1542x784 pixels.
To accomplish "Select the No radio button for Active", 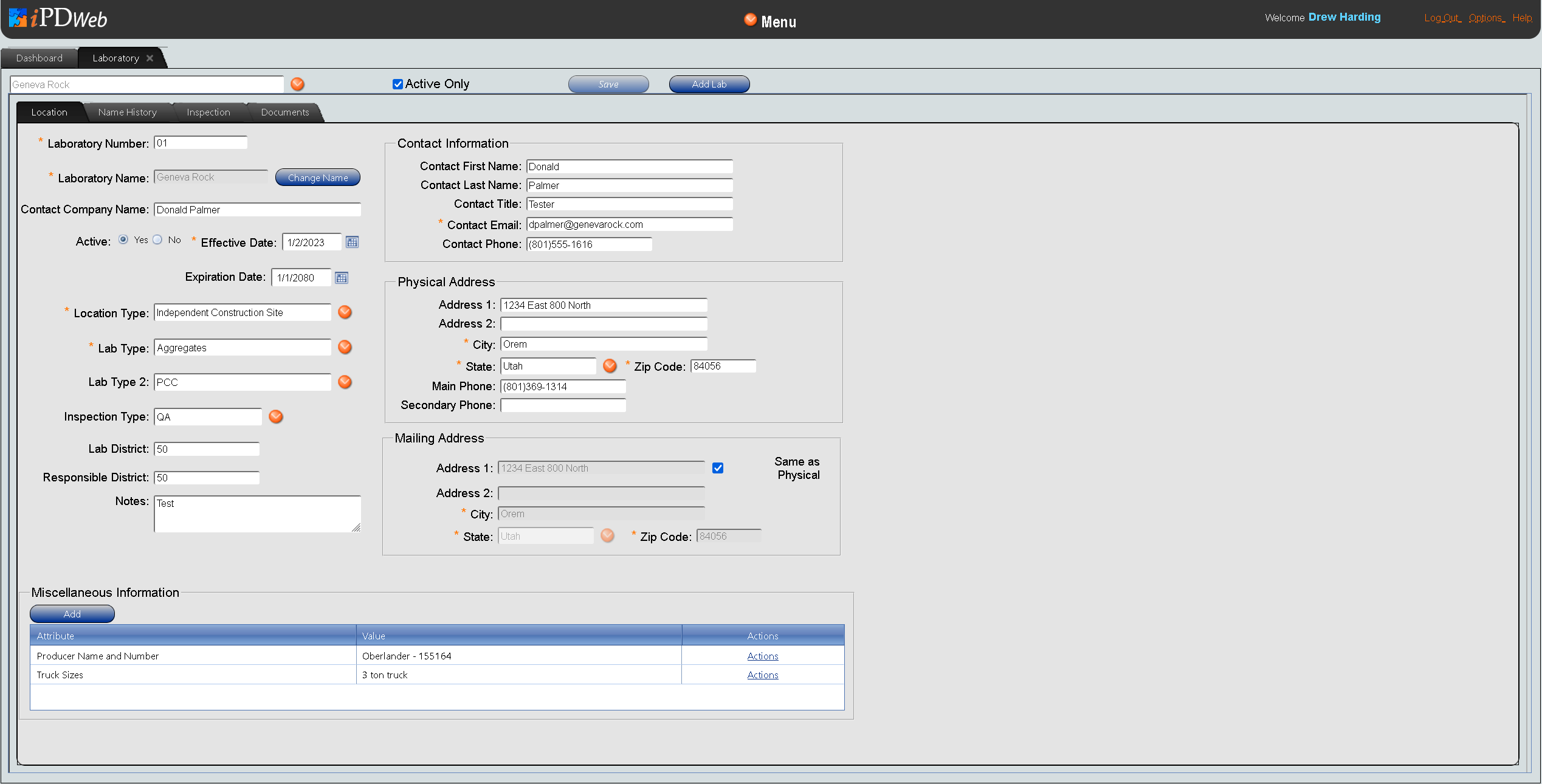I will pyautogui.click(x=158, y=240).
